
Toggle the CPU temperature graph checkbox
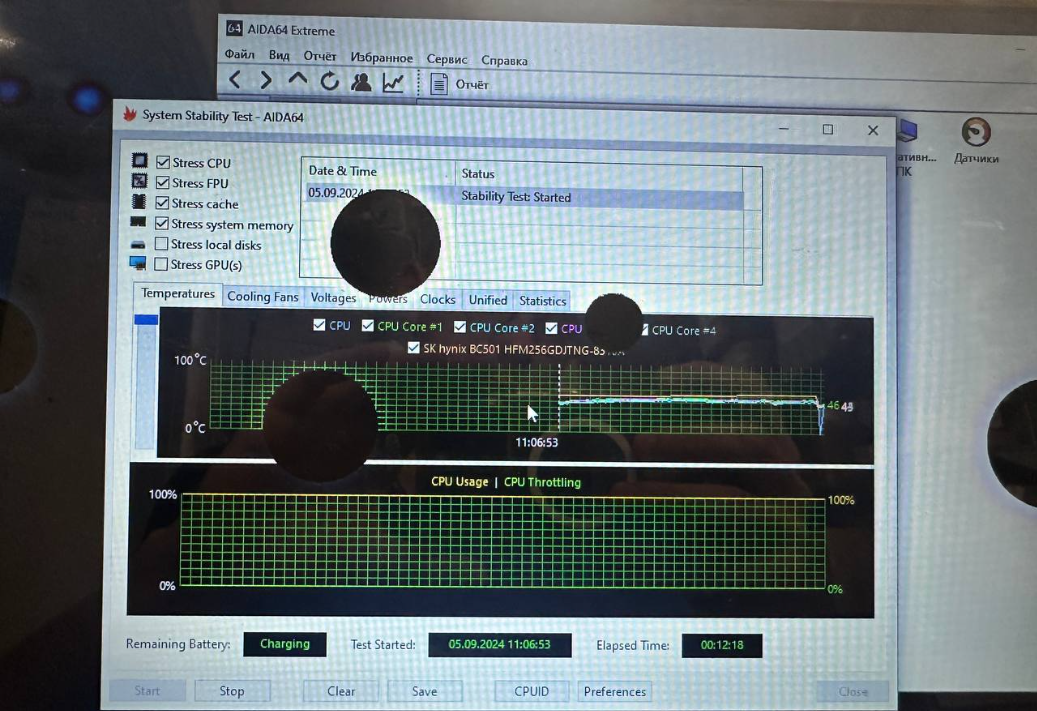point(319,325)
